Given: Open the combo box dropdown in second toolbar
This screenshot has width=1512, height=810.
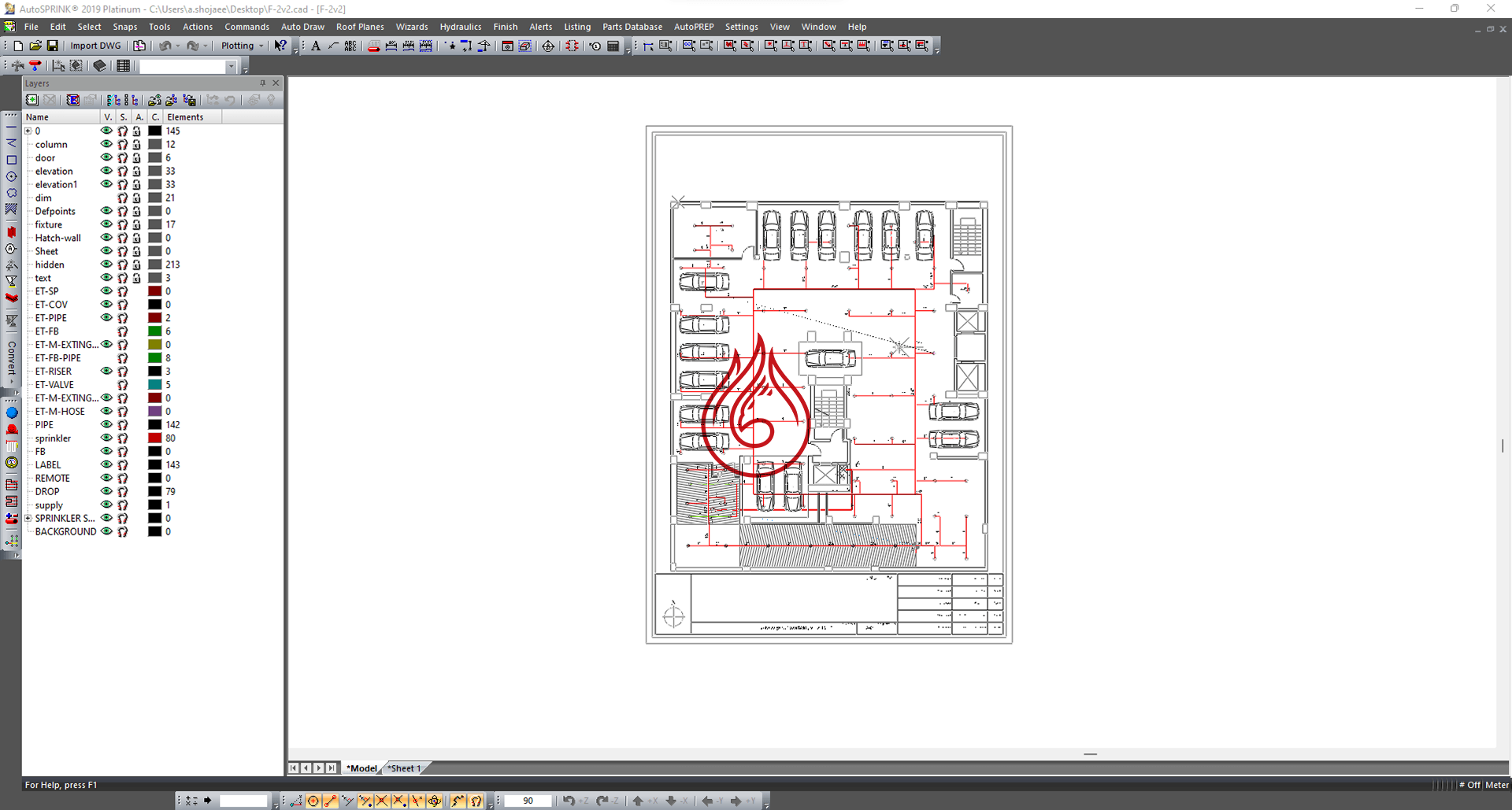Looking at the screenshot, I should pos(231,67).
